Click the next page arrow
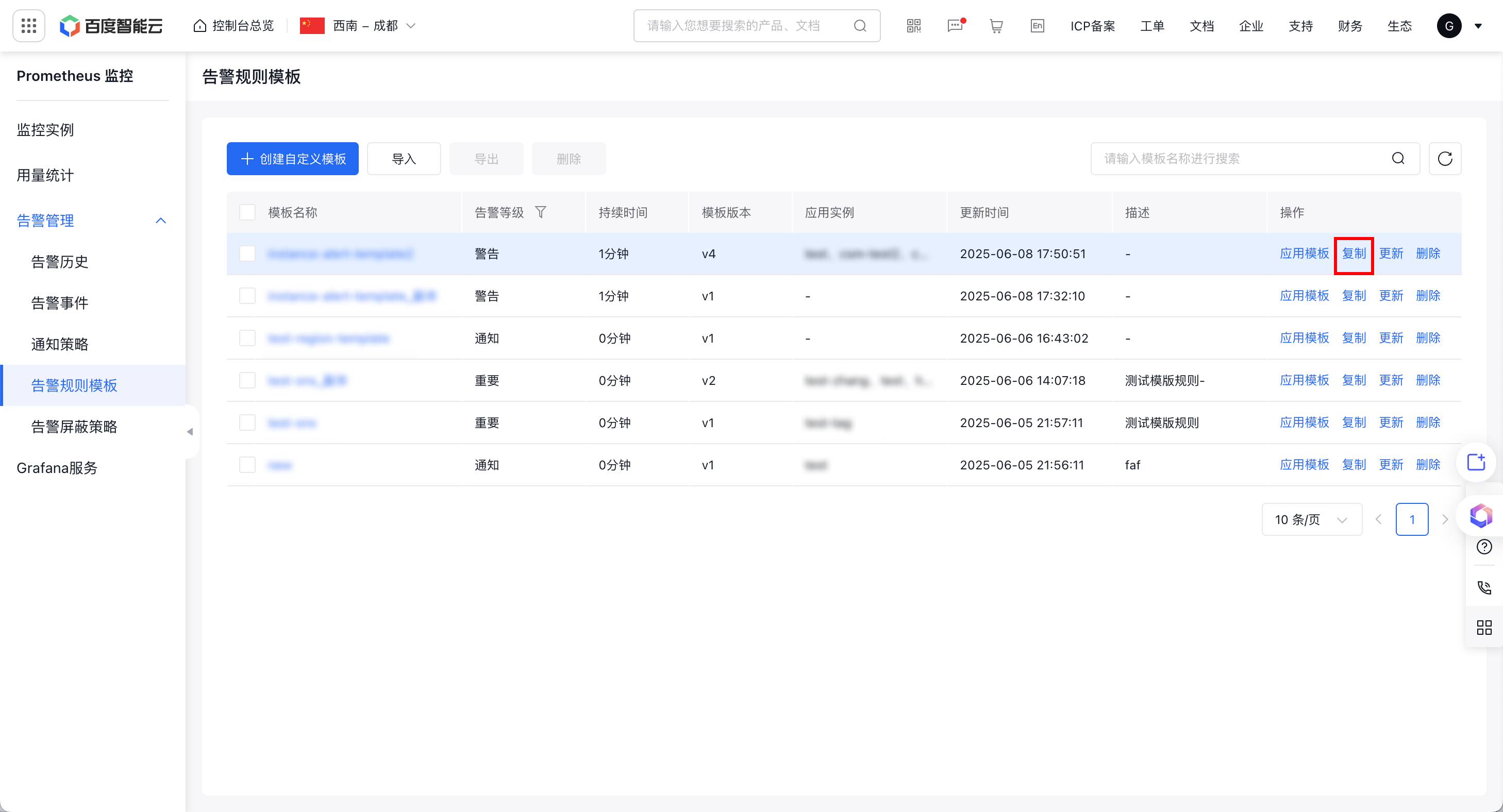This screenshot has height=812, width=1503. (x=1445, y=519)
